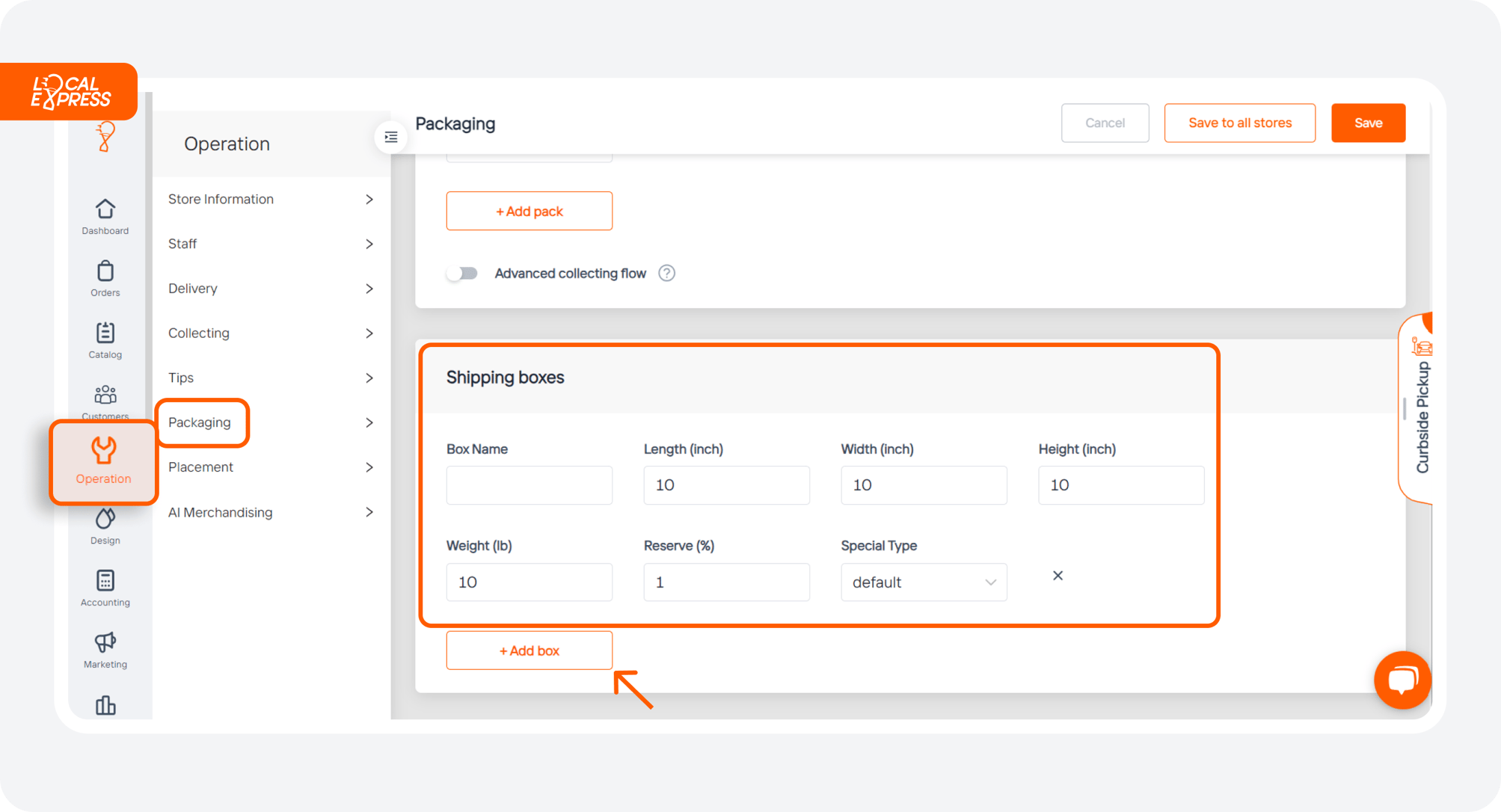Click the Advanced collecting flow help icon
This screenshot has height=812, width=1501.
[666, 273]
